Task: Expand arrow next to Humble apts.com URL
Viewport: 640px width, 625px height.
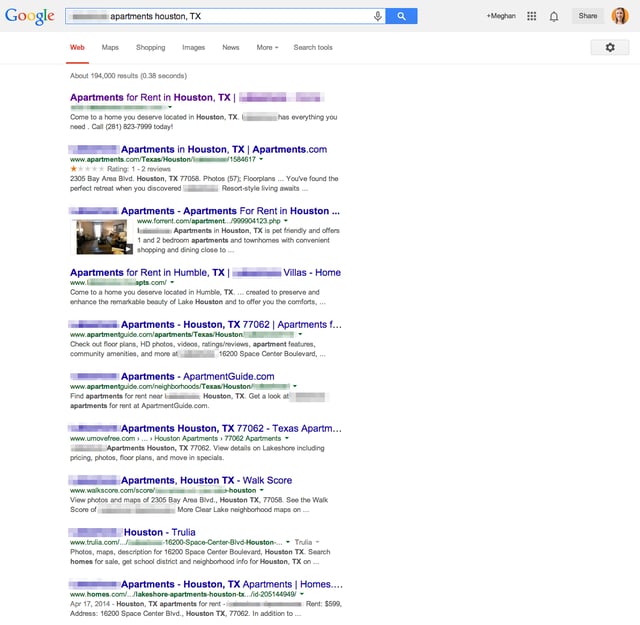Action: coord(172,282)
